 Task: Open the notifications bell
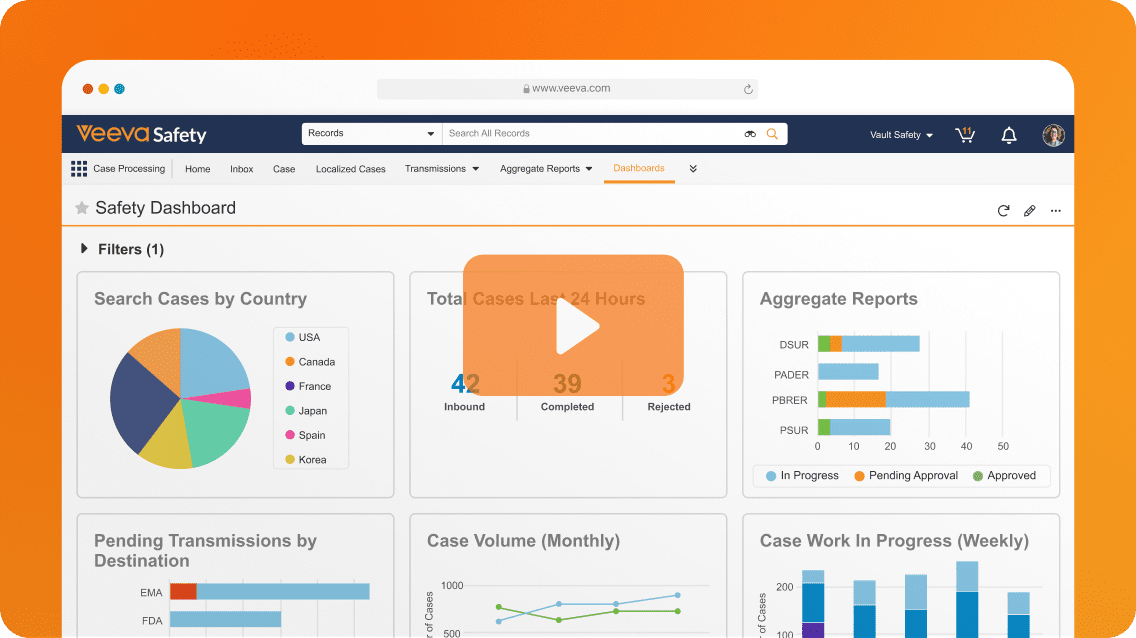[1009, 135]
